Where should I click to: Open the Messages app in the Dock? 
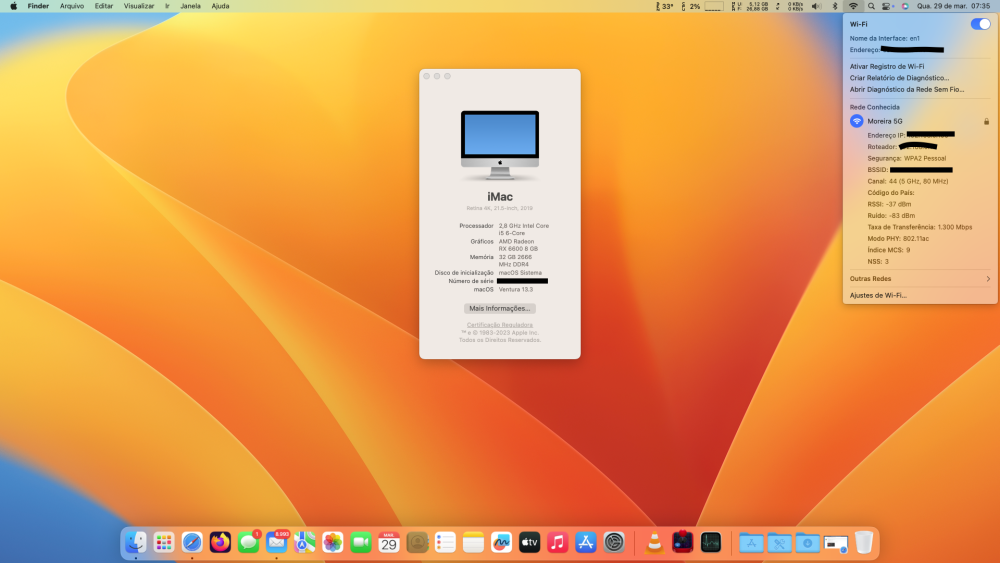coord(248,543)
